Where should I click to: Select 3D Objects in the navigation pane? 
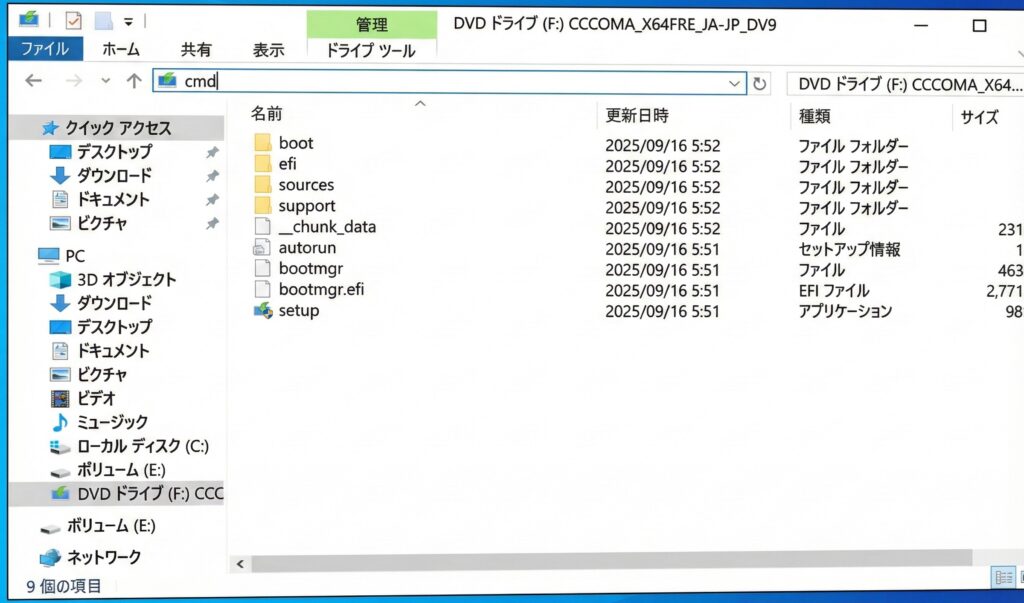[126, 279]
